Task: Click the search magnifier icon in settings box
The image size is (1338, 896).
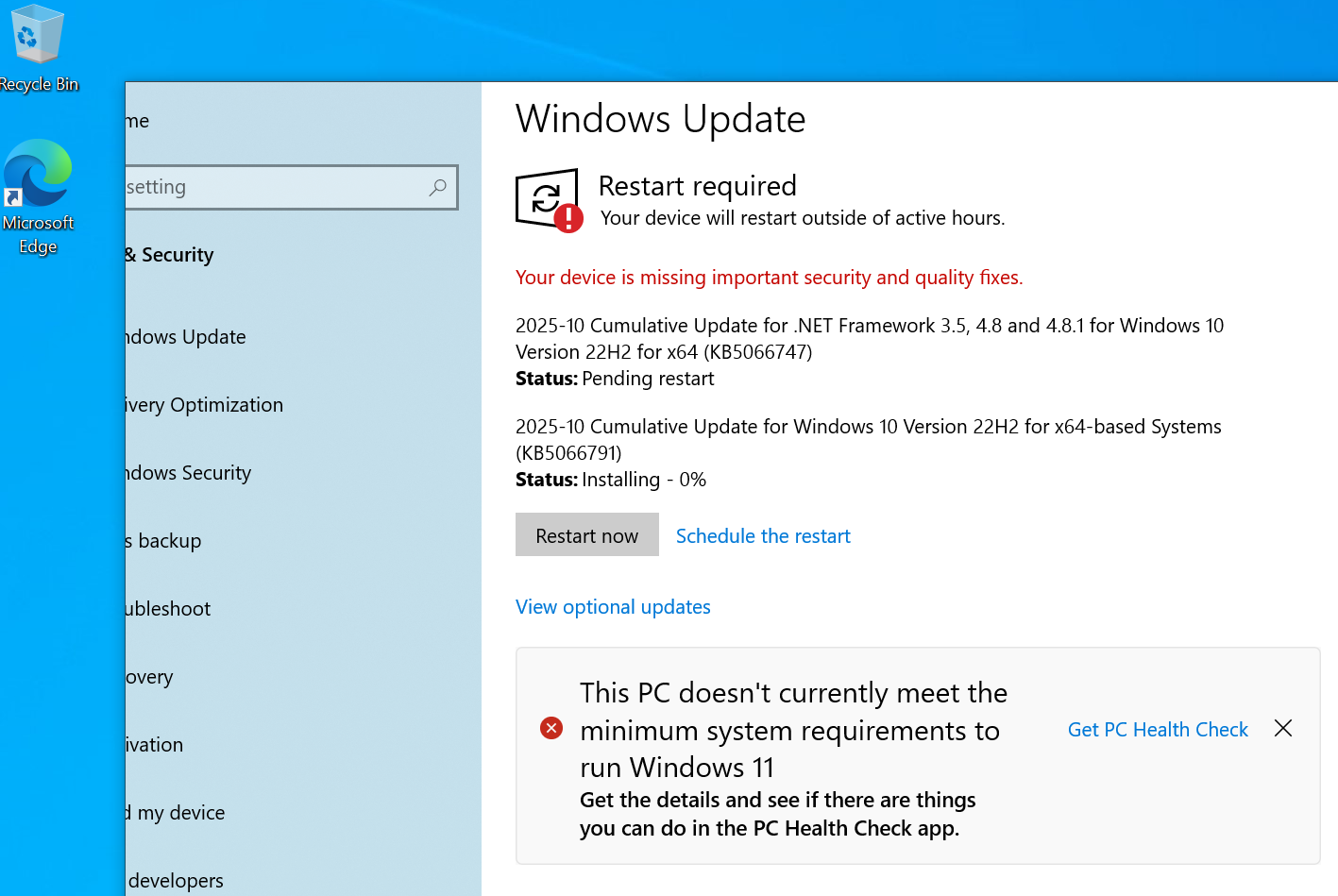Action: tap(437, 187)
